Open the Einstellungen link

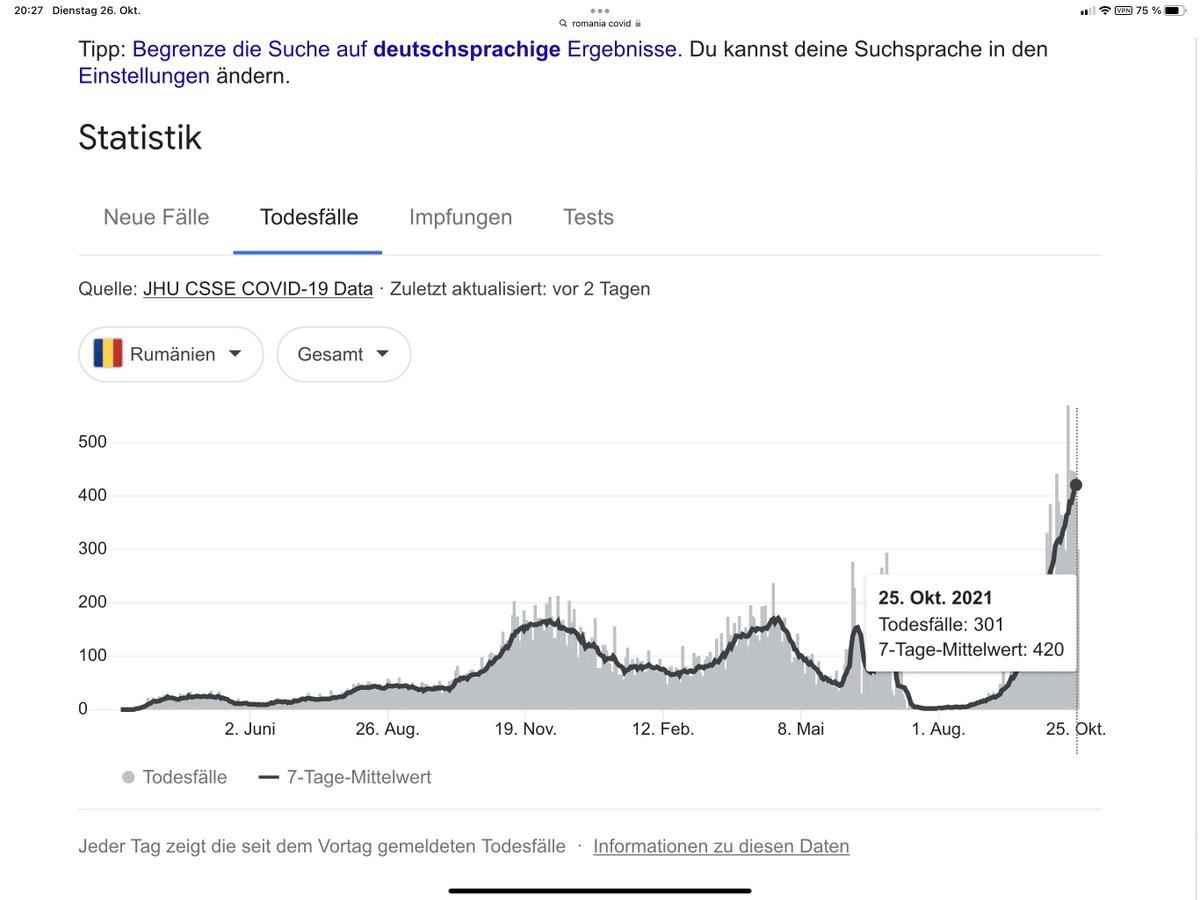144,75
